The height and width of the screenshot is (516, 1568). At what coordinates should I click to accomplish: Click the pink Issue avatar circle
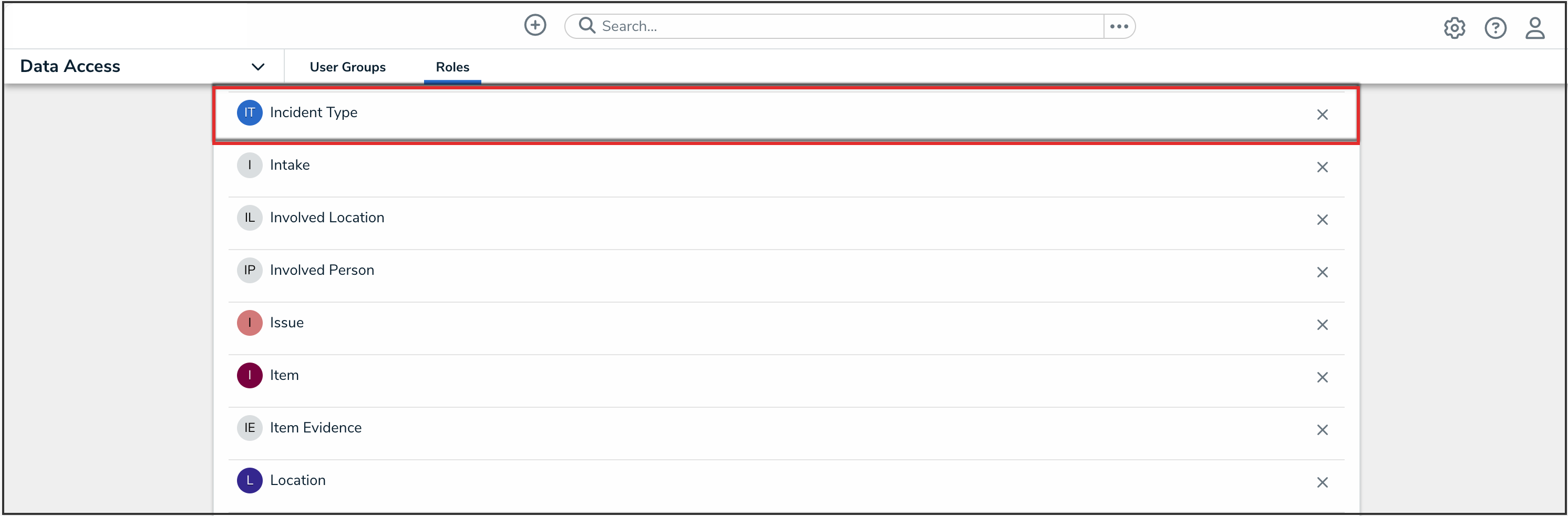[x=250, y=323]
